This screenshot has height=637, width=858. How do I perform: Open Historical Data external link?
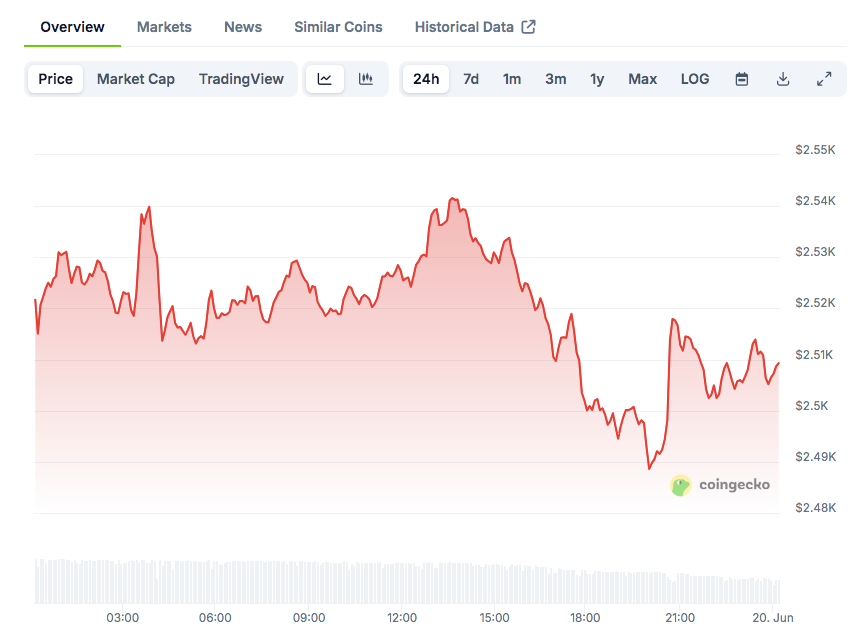click(x=475, y=27)
